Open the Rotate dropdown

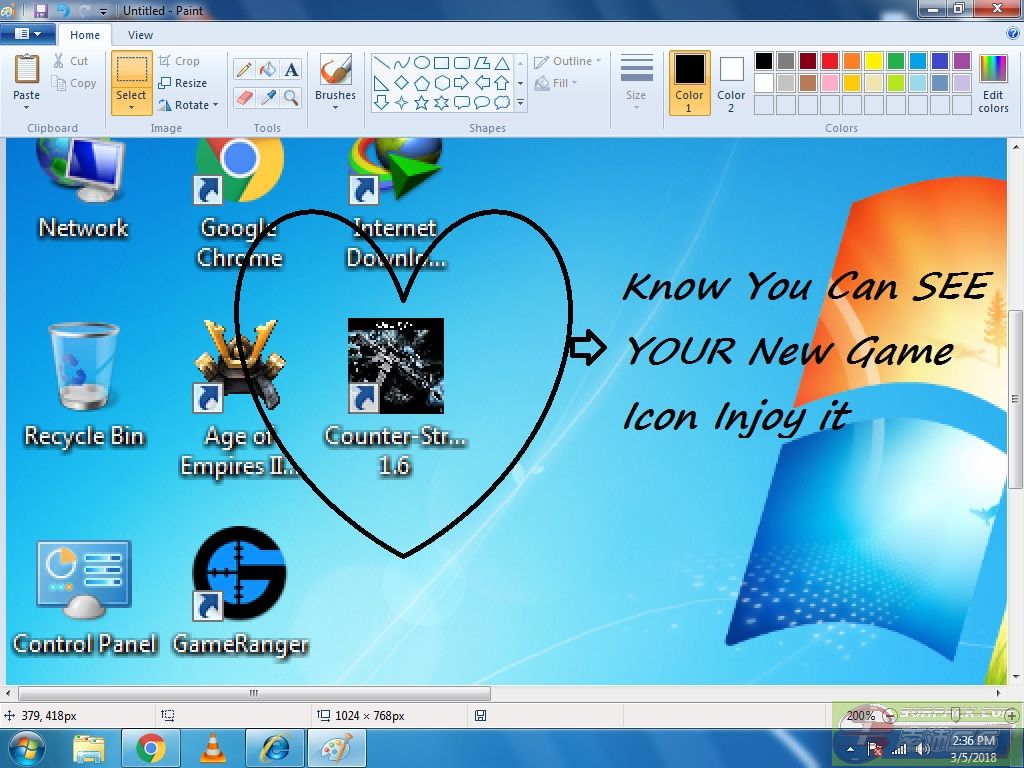188,105
